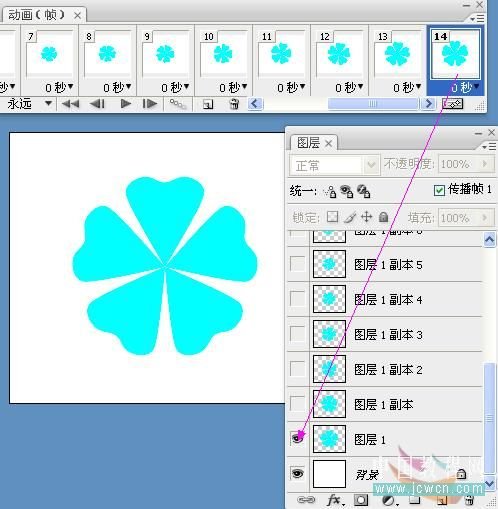This screenshot has height=509, width=498.
Task: Click link layers icon
Action: (306, 500)
